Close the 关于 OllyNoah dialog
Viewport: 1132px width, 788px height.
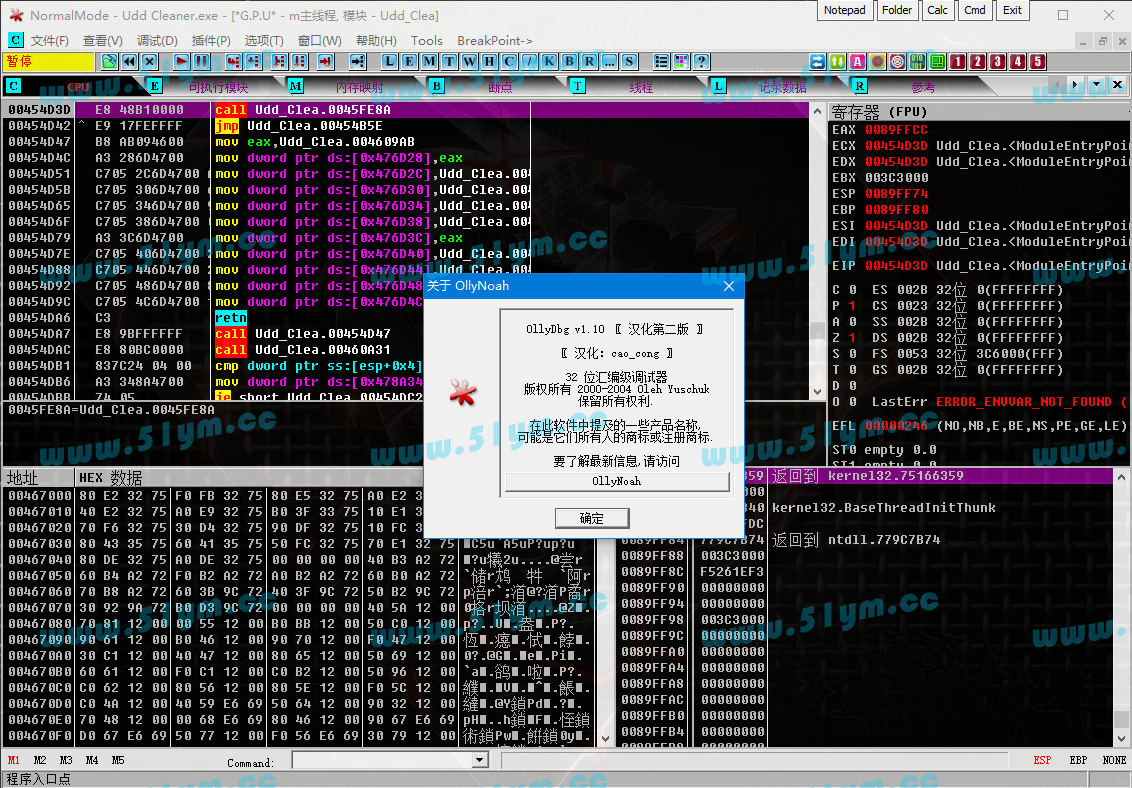729,286
